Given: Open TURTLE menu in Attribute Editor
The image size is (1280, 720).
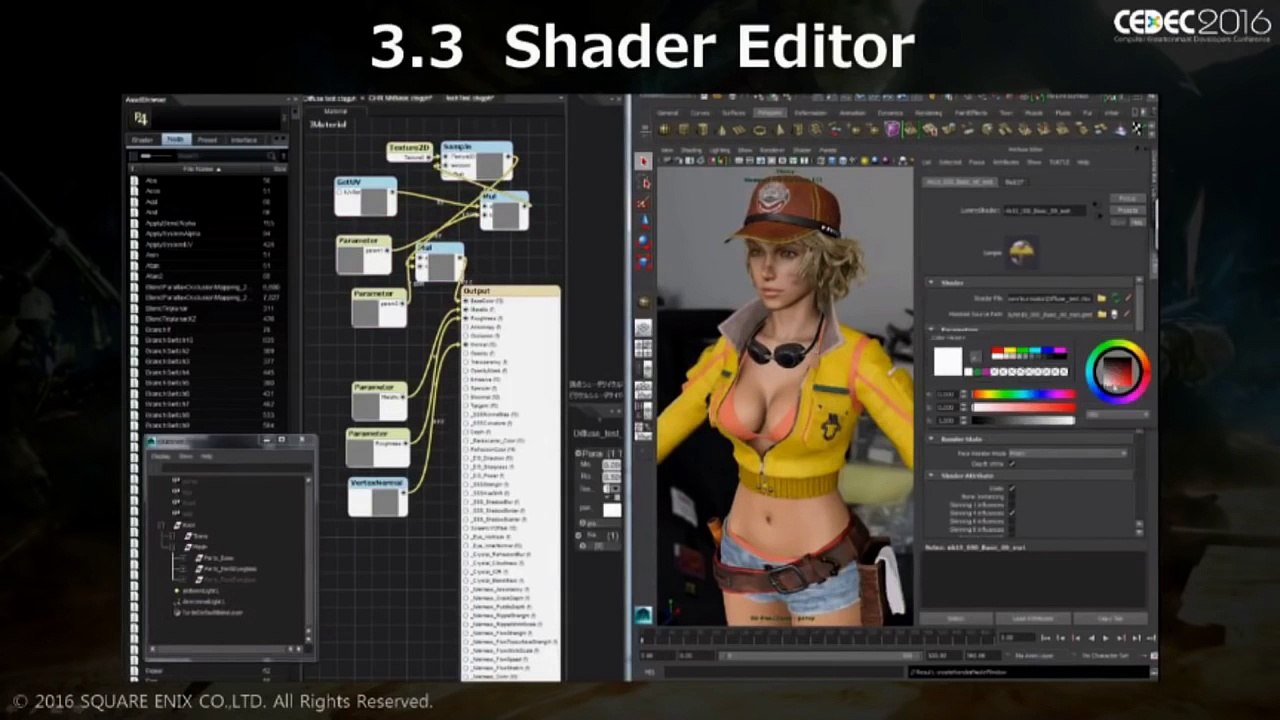Looking at the screenshot, I should tap(1059, 162).
